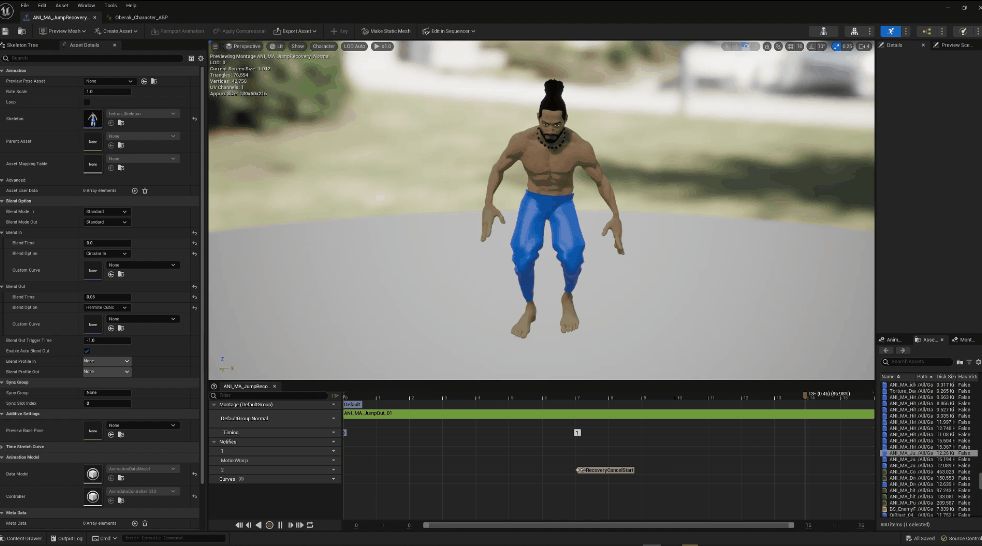Click the LOD Auto button
The image size is (982, 546).
click(354, 46)
